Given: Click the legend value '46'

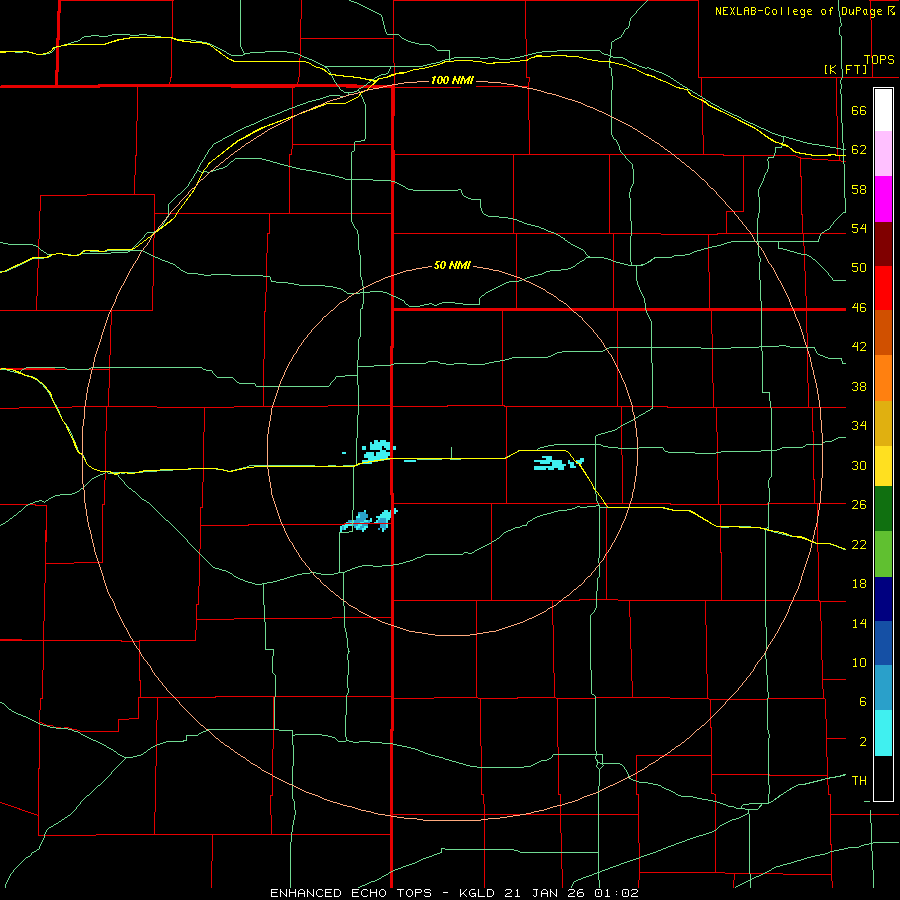Looking at the screenshot, I should tap(859, 308).
